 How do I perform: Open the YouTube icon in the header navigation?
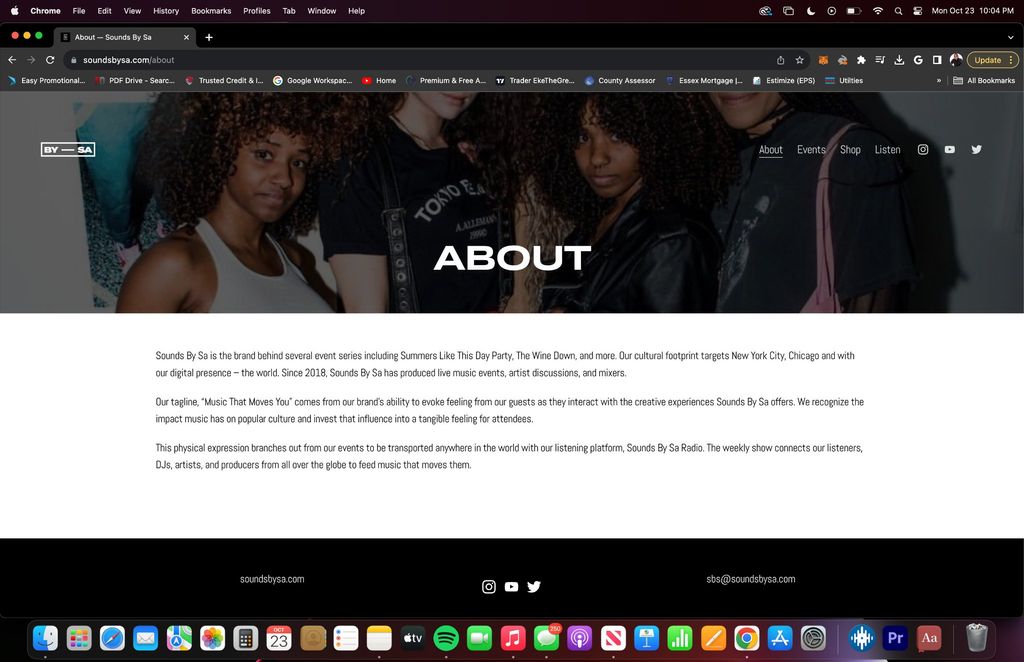pyautogui.click(x=949, y=150)
